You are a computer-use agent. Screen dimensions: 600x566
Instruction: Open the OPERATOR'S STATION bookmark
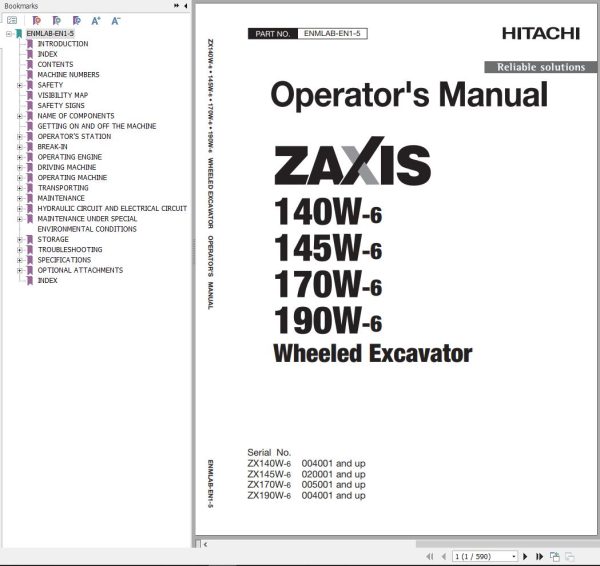pyautogui.click(x=74, y=137)
